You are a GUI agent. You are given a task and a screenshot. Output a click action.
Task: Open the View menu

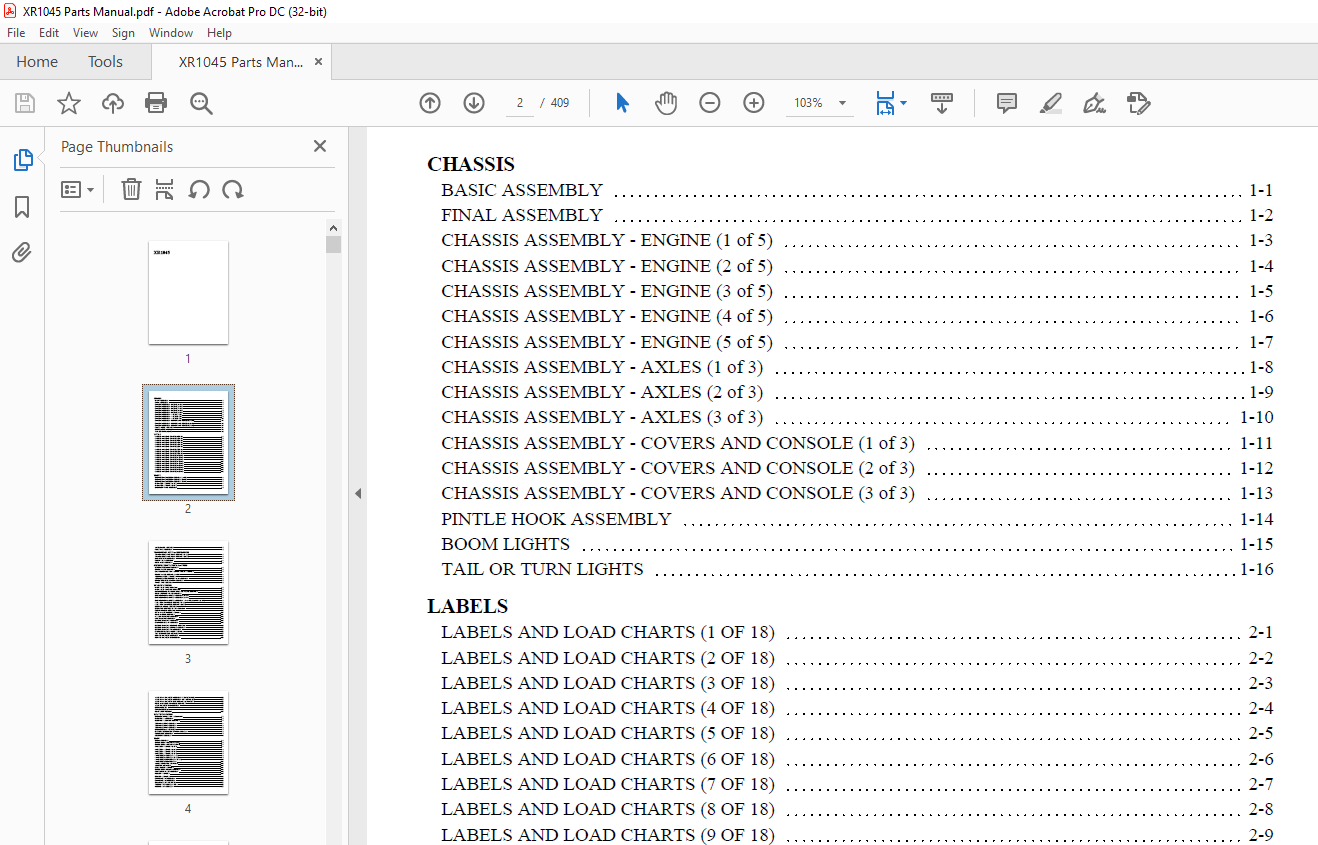tap(85, 33)
